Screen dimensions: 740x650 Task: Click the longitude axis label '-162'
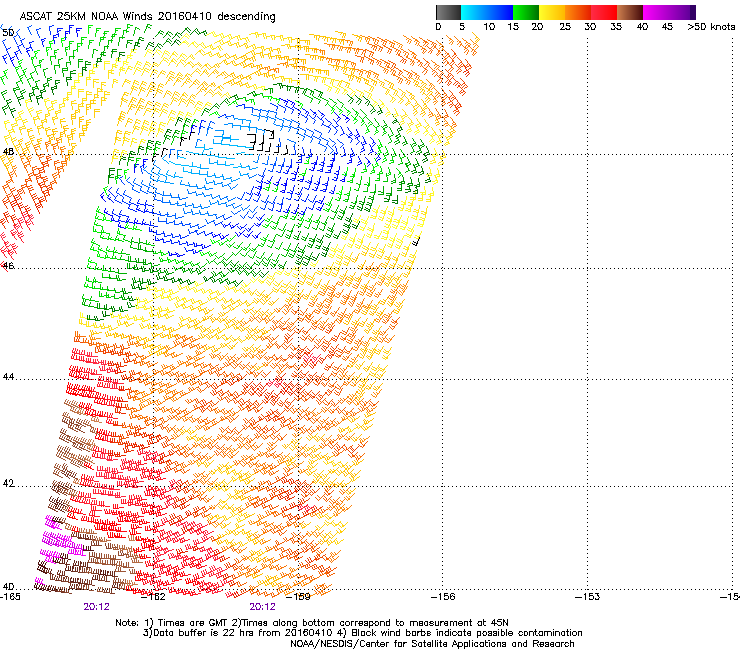pos(154,597)
